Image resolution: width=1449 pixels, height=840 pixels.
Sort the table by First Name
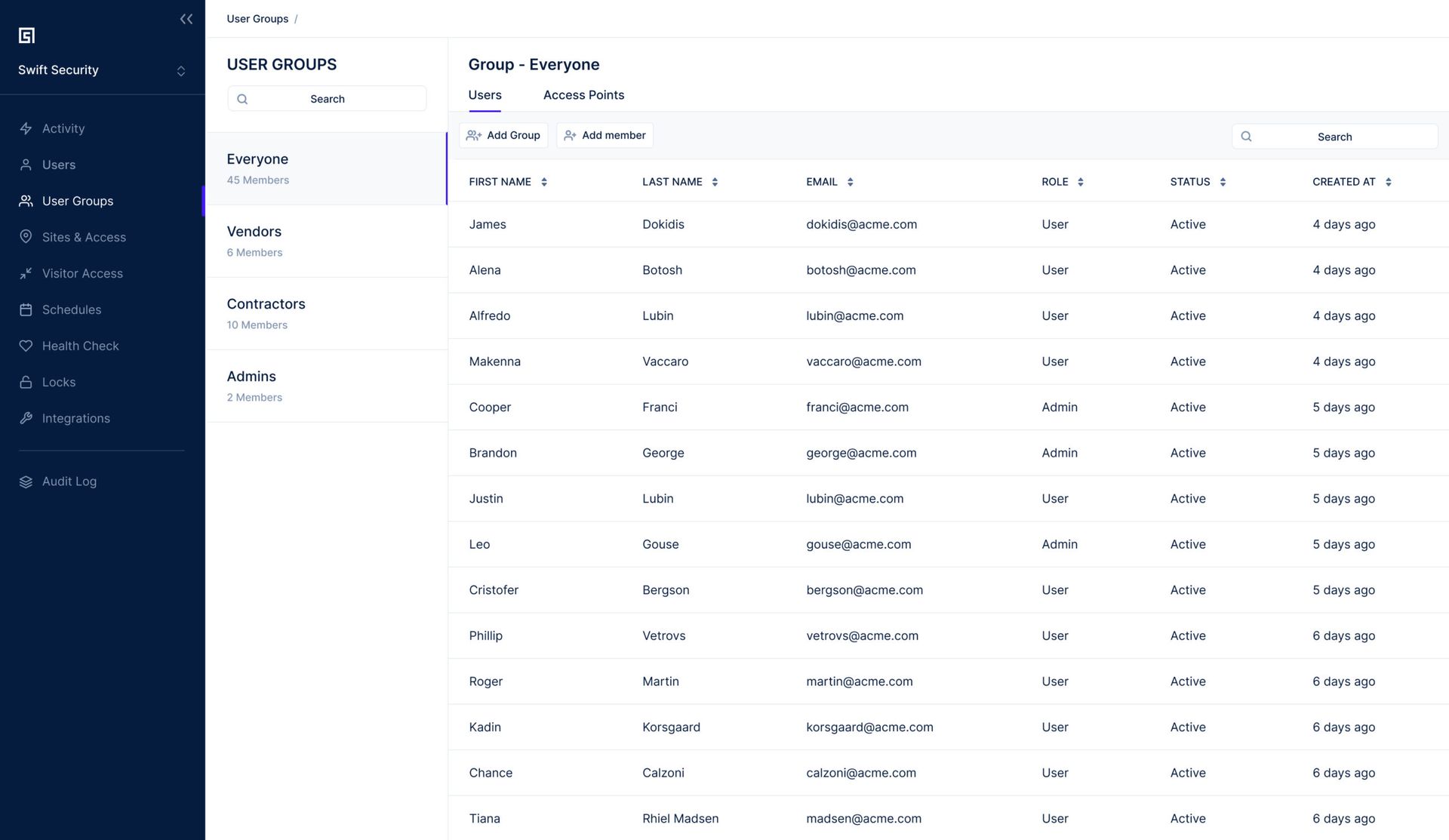click(543, 182)
